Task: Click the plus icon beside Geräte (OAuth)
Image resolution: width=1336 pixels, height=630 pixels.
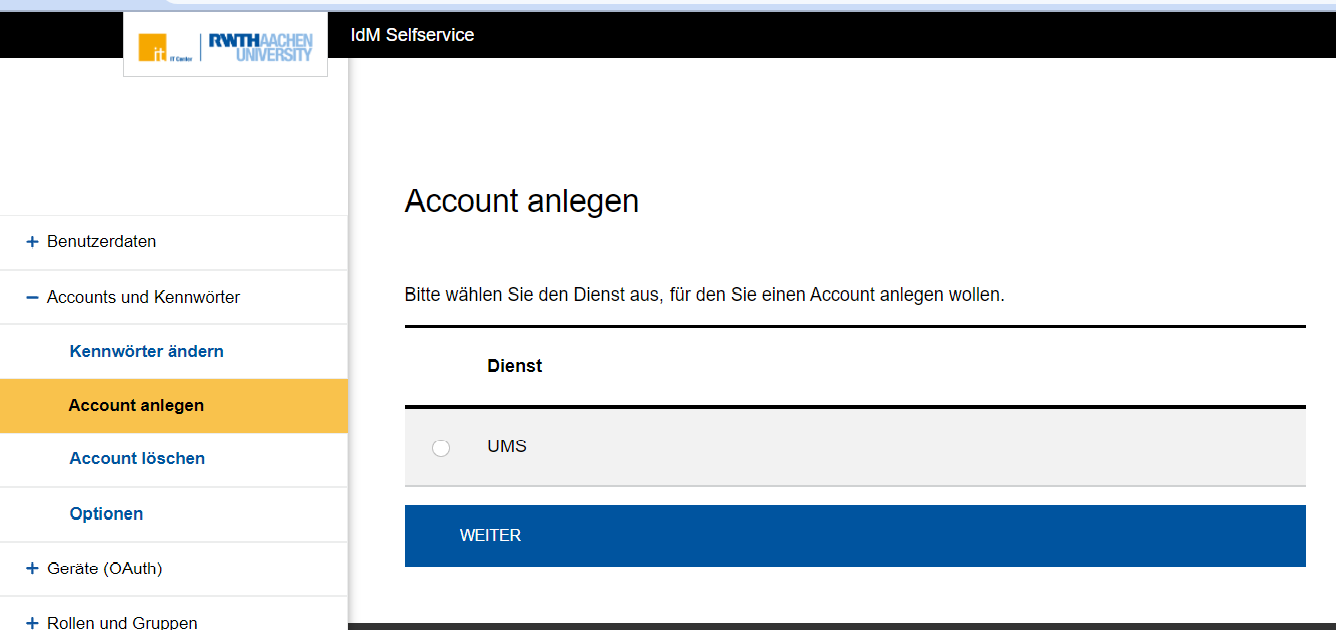Action: point(32,569)
